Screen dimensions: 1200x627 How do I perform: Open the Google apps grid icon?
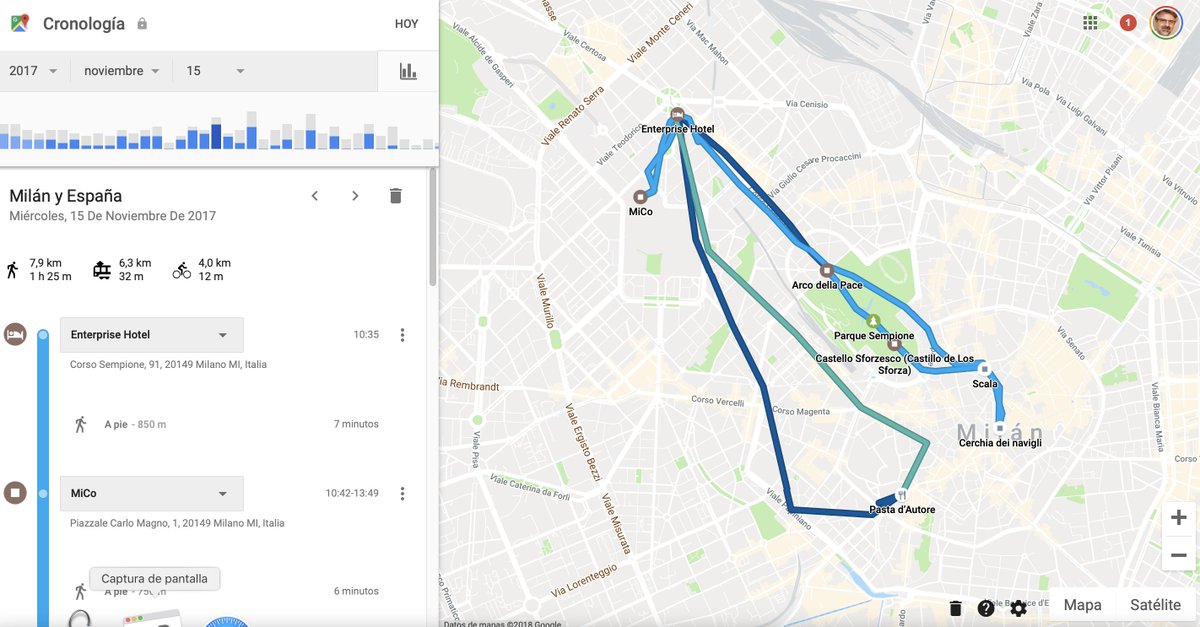1090,22
